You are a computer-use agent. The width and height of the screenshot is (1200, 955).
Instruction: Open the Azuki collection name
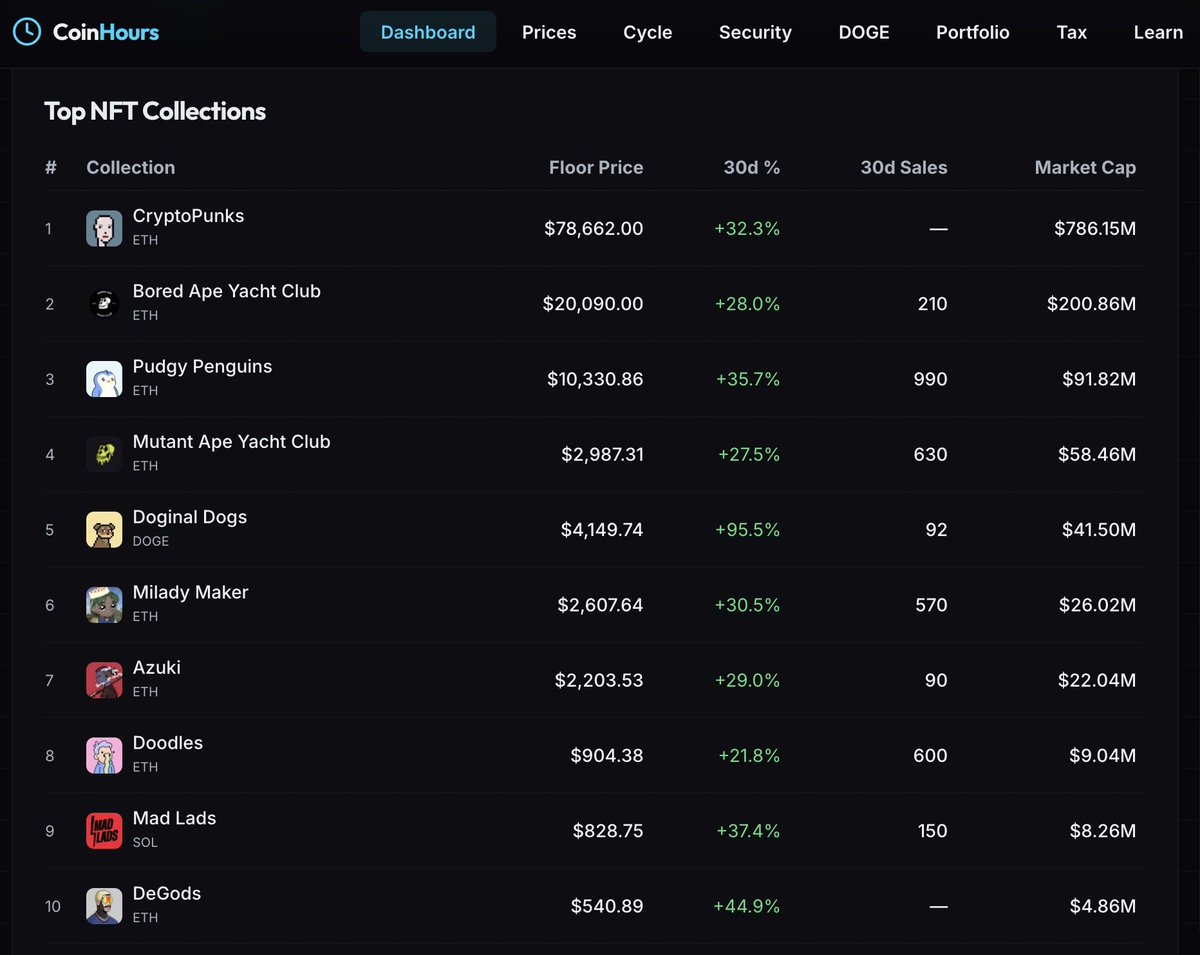157,667
